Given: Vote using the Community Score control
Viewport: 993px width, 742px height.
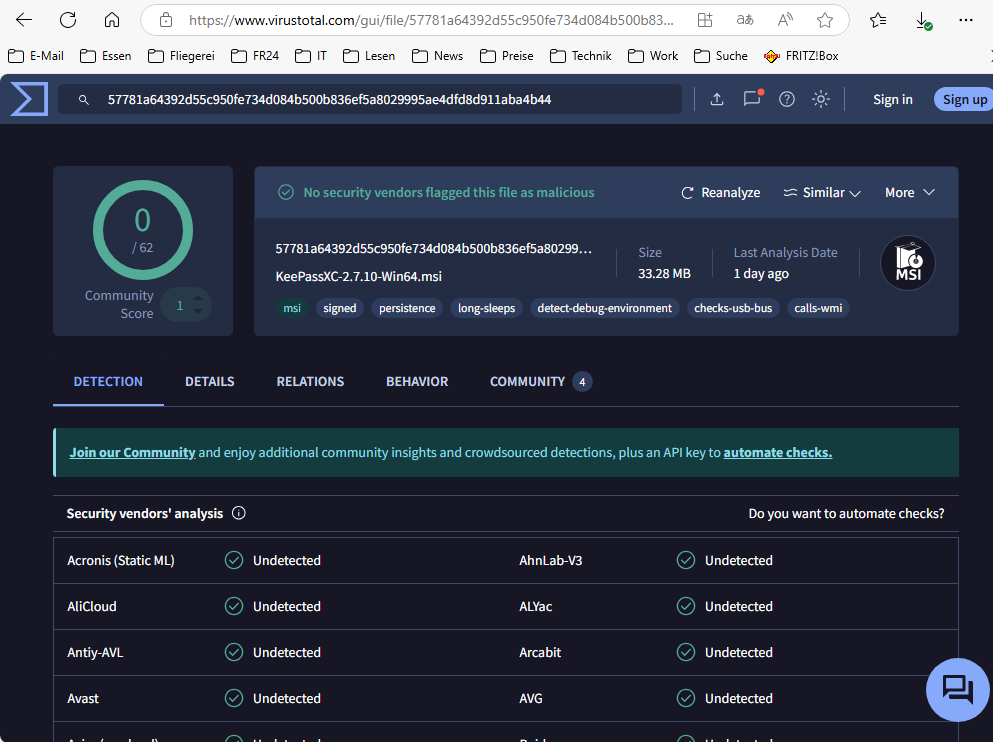Looking at the screenshot, I should tap(199, 305).
